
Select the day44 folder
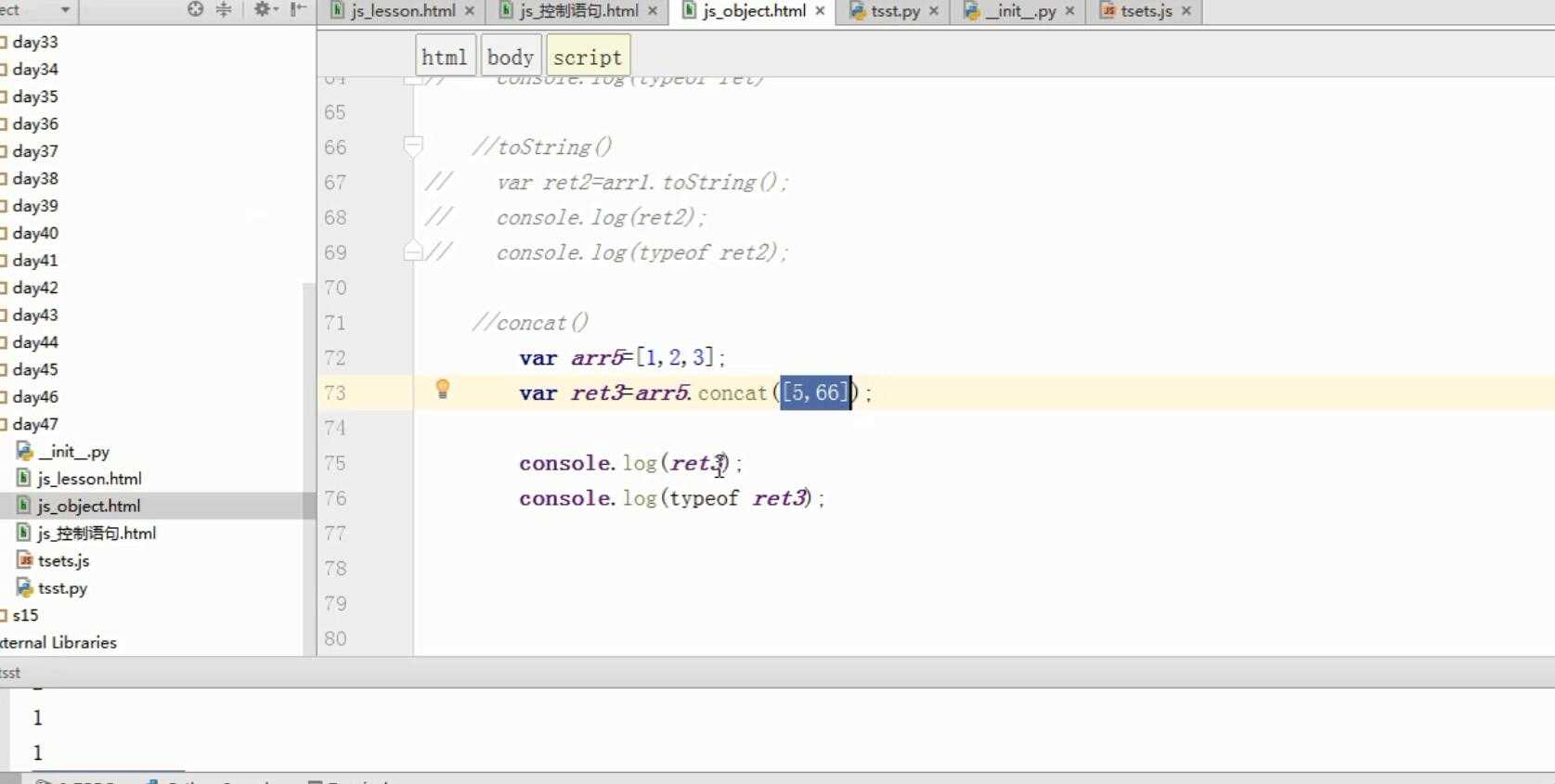(35, 342)
